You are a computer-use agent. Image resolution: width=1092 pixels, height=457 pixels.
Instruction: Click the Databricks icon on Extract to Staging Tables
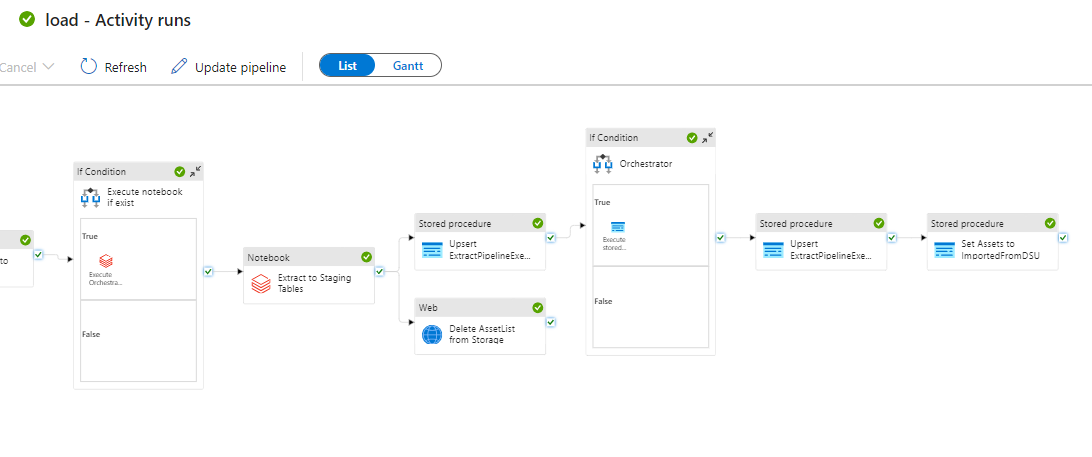coord(260,284)
